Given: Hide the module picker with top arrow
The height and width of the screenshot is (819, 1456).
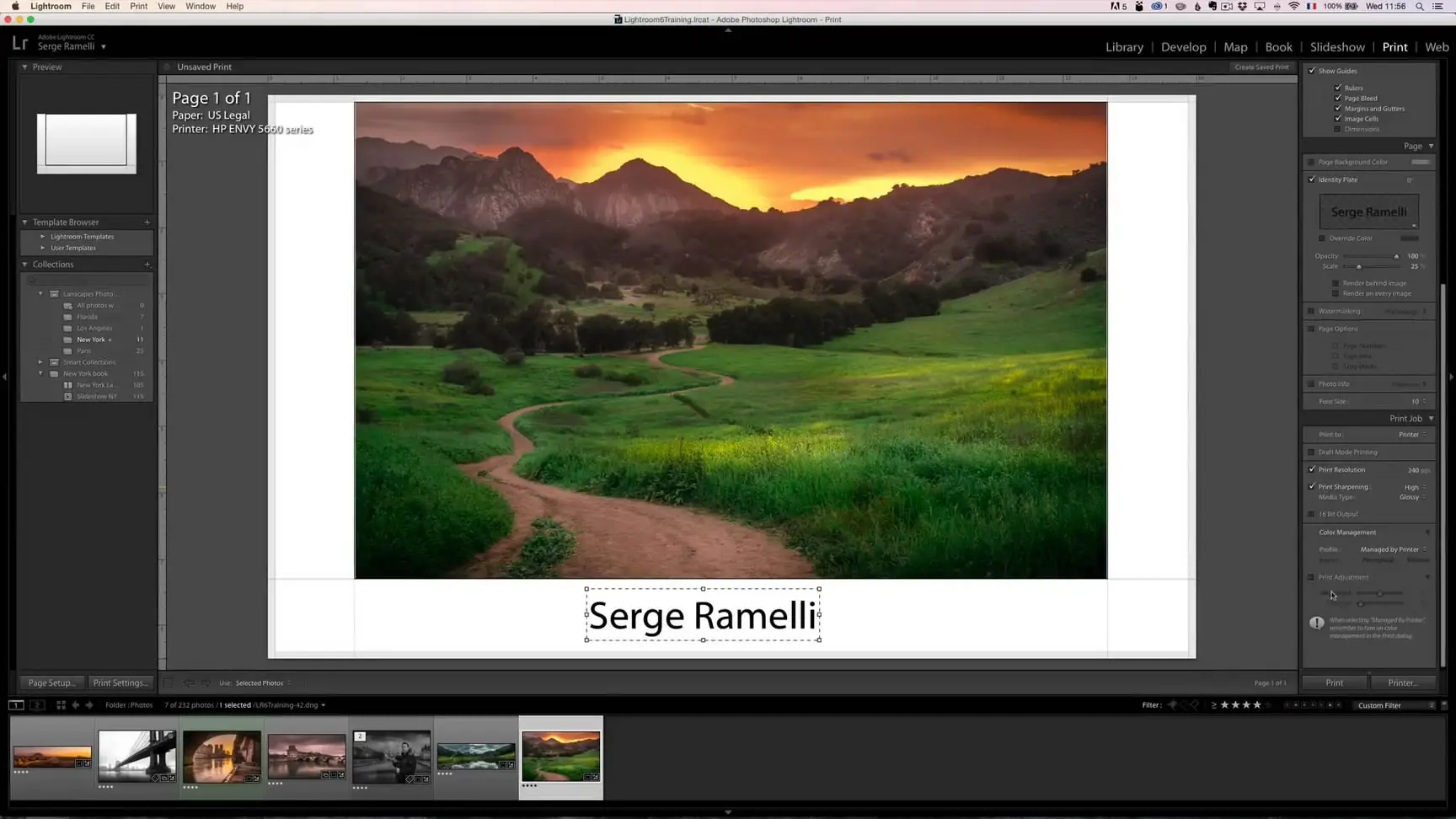Looking at the screenshot, I should coord(728,29).
